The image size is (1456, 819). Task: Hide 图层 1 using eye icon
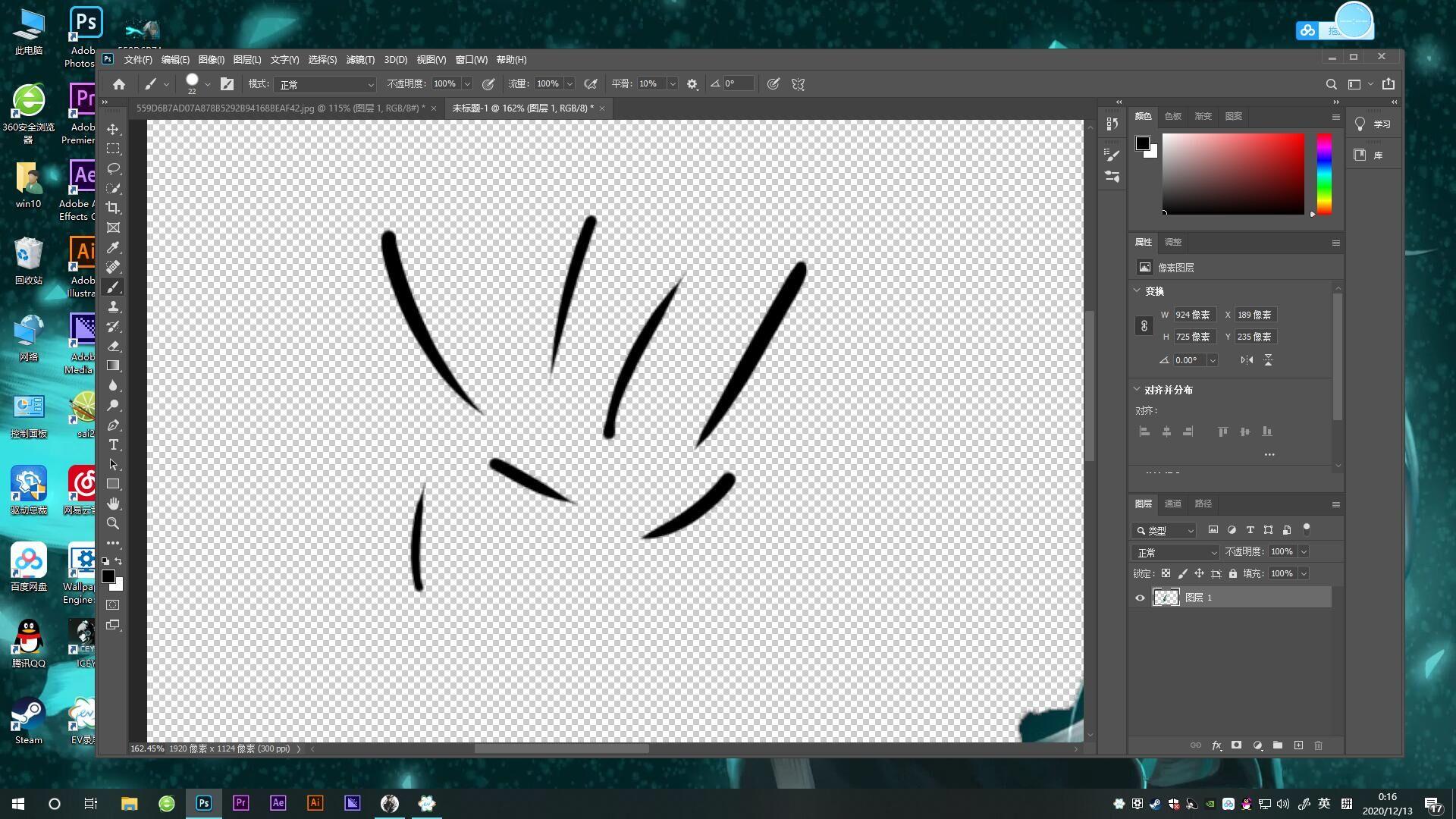click(1140, 598)
